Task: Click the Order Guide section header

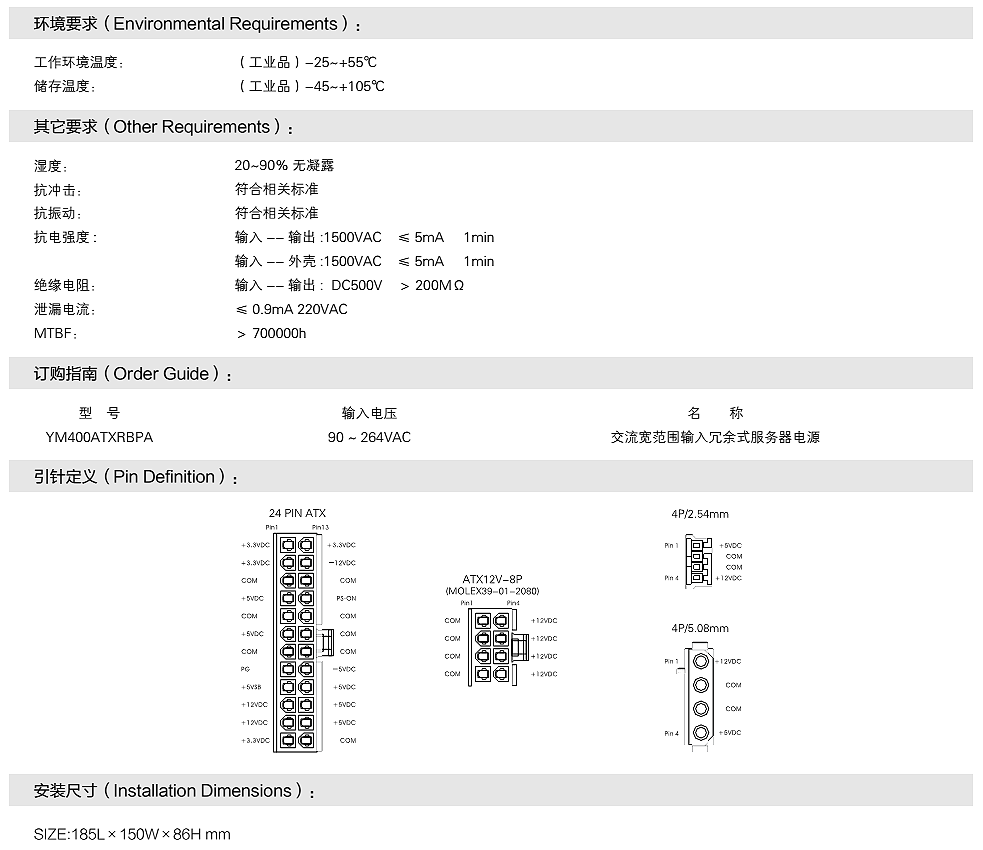Action: point(134,374)
